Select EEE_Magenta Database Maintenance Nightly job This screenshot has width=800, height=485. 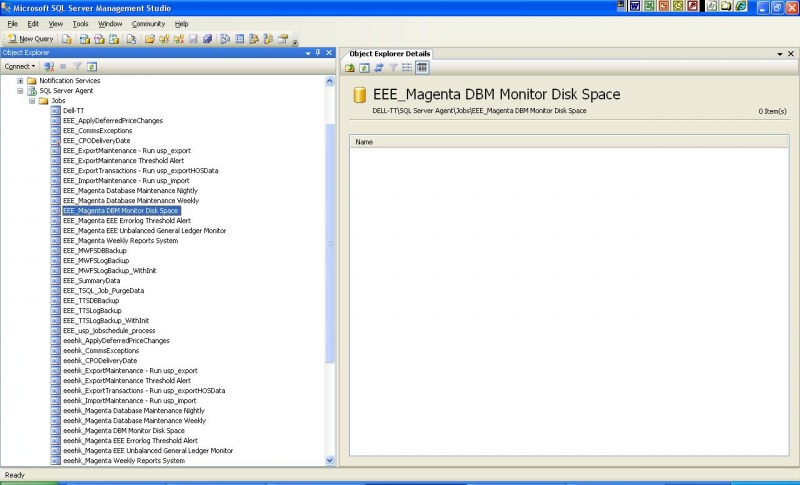[130, 191]
